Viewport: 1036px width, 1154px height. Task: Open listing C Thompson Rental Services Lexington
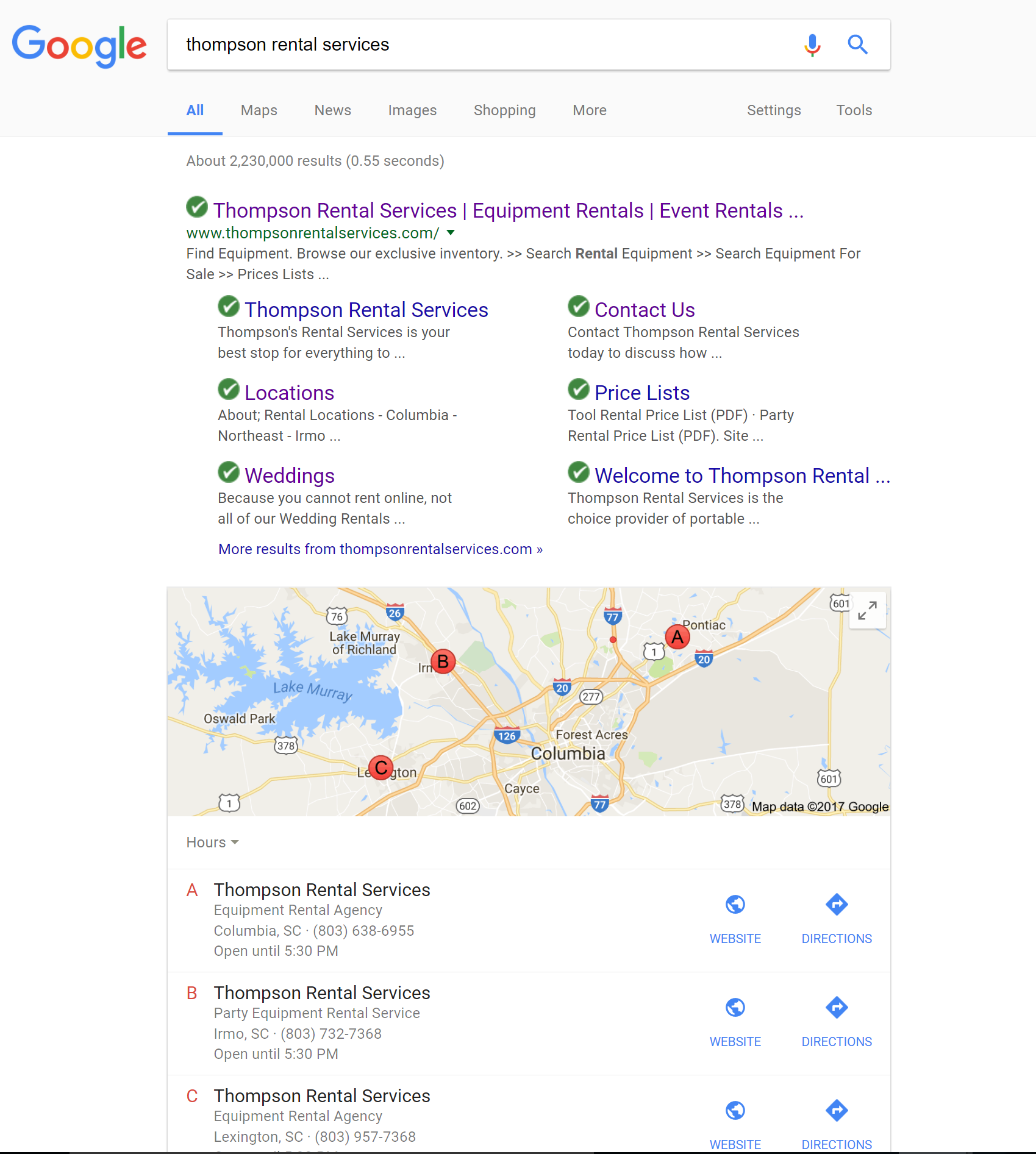pos(322,1096)
